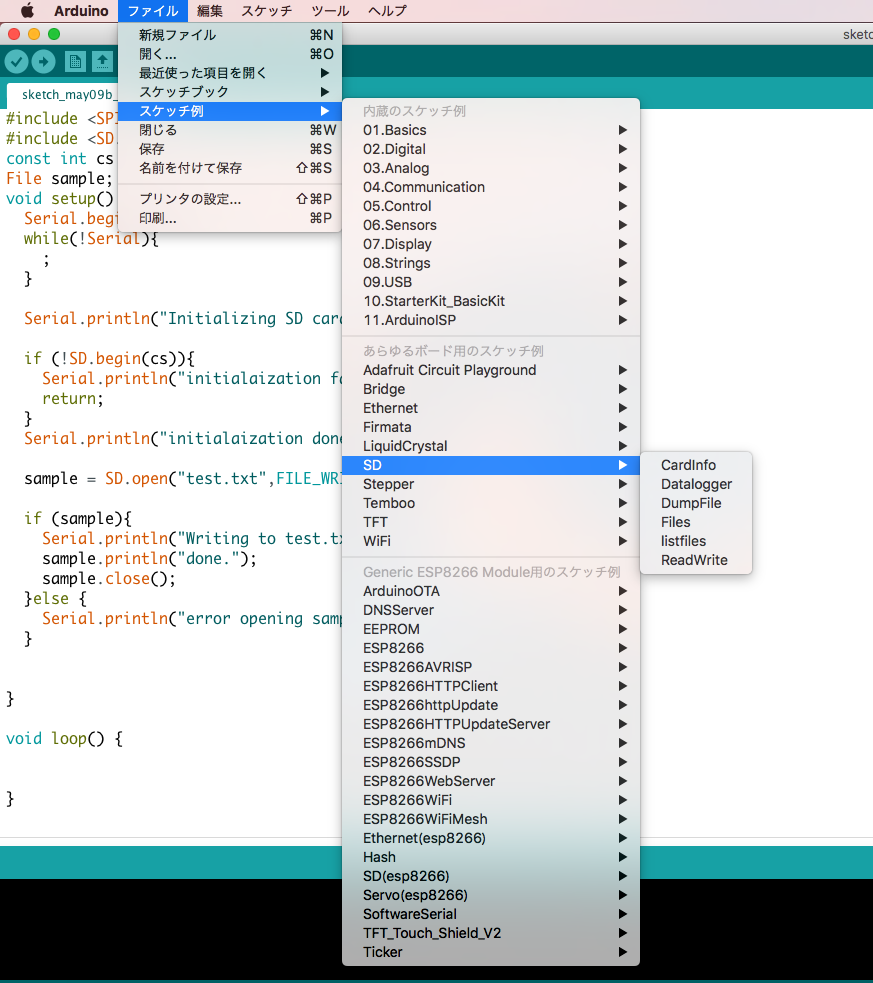Open 10.StarterKit_BasicKit examples entry
The height and width of the screenshot is (983, 873).
coord(491,301)
